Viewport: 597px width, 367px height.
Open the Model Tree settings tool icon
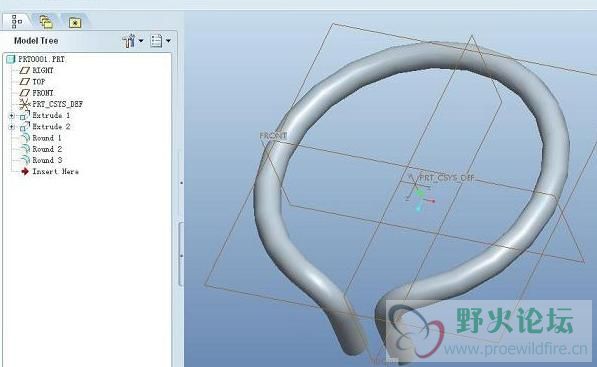(129, 41)
